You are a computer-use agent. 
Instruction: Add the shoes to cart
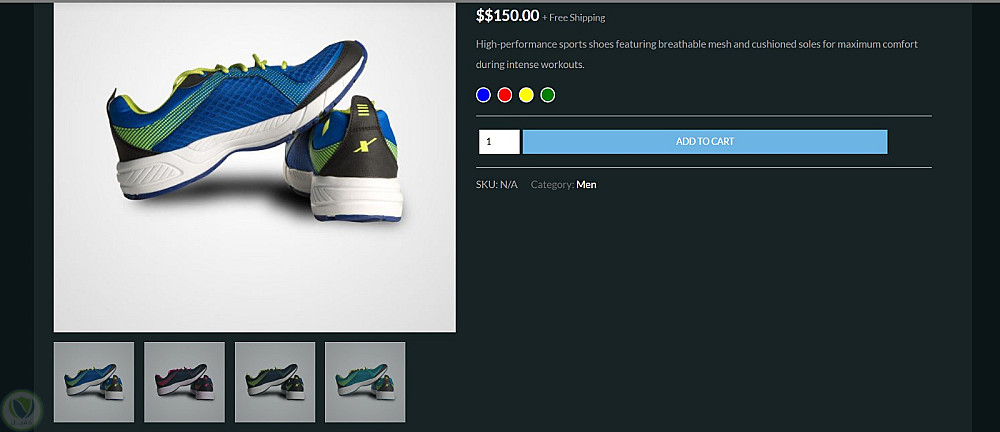click(705, 142)
